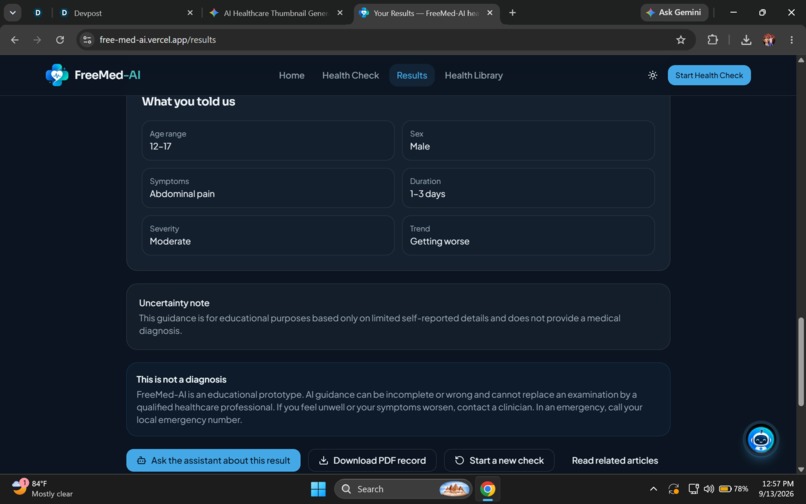This screenshot has height=504, width=806.
Task: Bookmark this page with the star icon
Action: pos(681,40)
